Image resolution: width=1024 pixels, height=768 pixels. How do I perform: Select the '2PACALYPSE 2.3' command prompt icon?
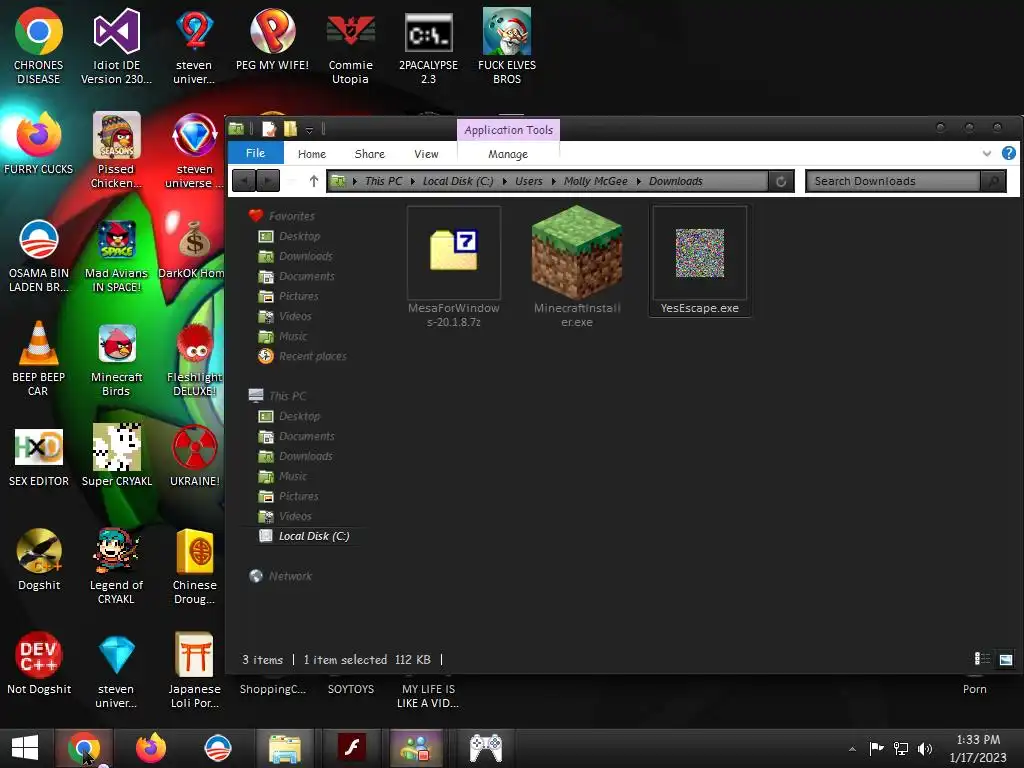(428, 46)
